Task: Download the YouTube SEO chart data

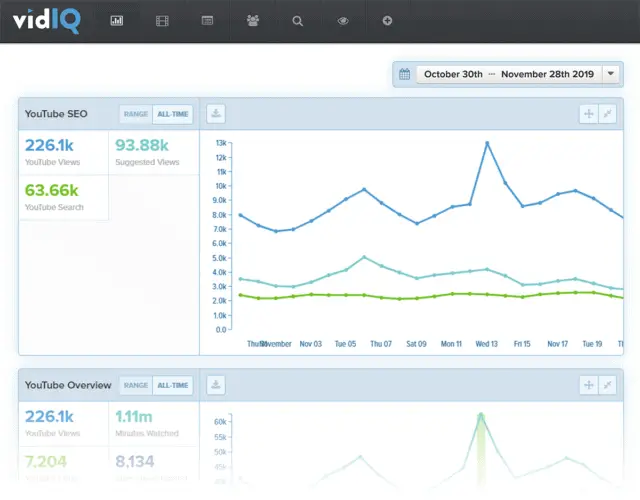Action: [x=216, y=114]
